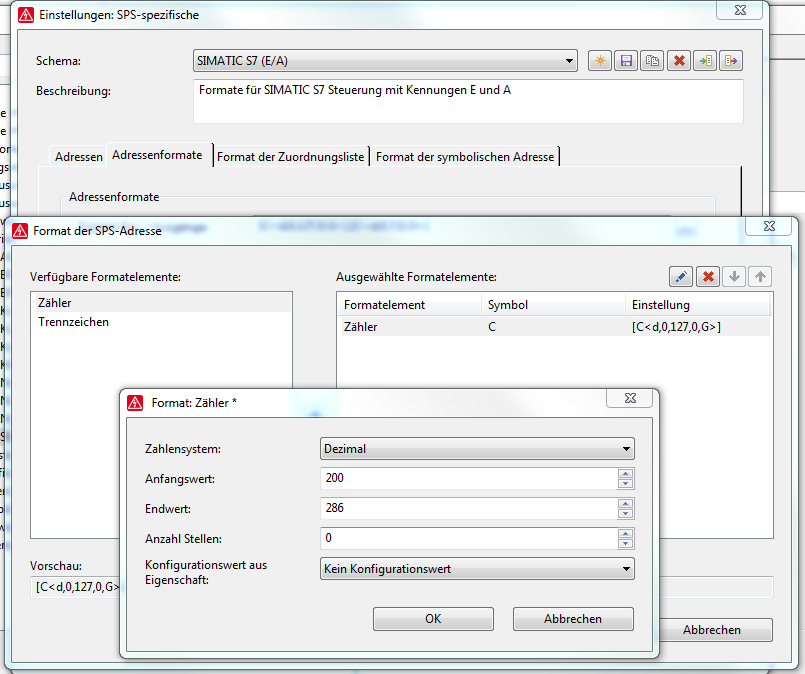The height and width of the screenshot is (674, 805).
Task: Decrease the Anfangswert with its down arrow
Action: point(625,484)
